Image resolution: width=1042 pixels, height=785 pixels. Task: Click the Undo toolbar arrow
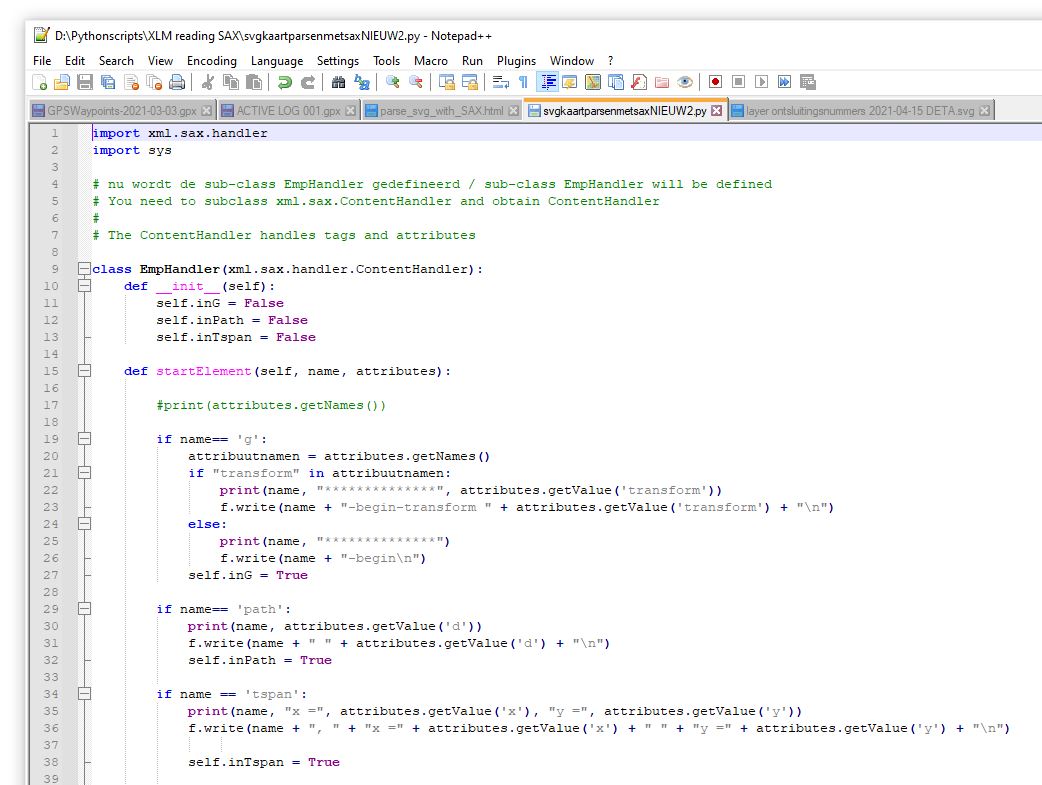[x=285, y=82]
